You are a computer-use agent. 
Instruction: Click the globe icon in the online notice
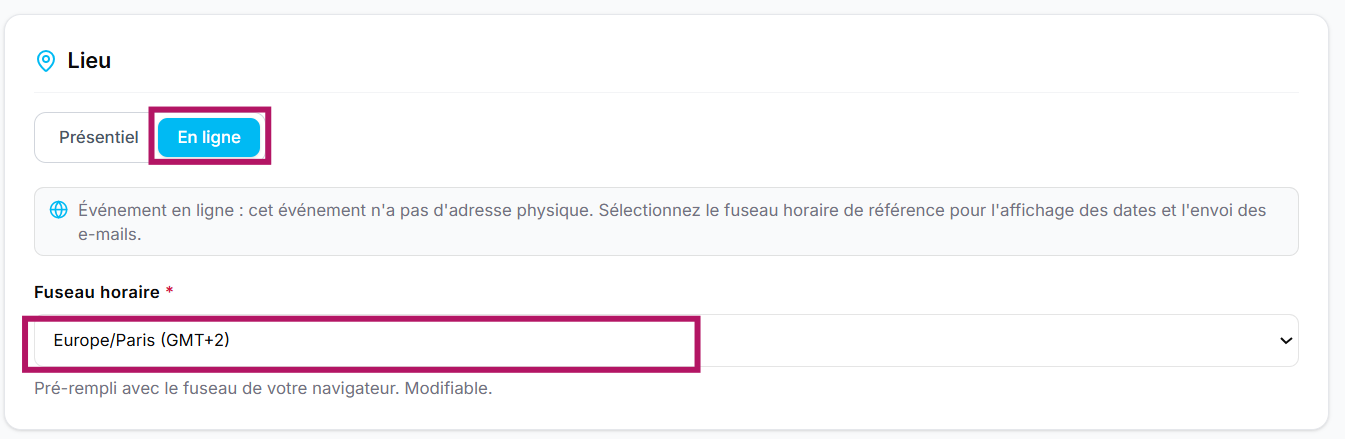(x=59, y=210)
